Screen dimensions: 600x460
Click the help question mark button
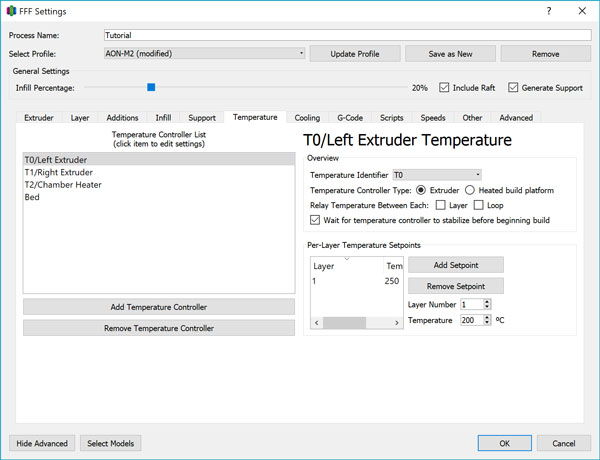pyautogui.click(x=549, y=11)
